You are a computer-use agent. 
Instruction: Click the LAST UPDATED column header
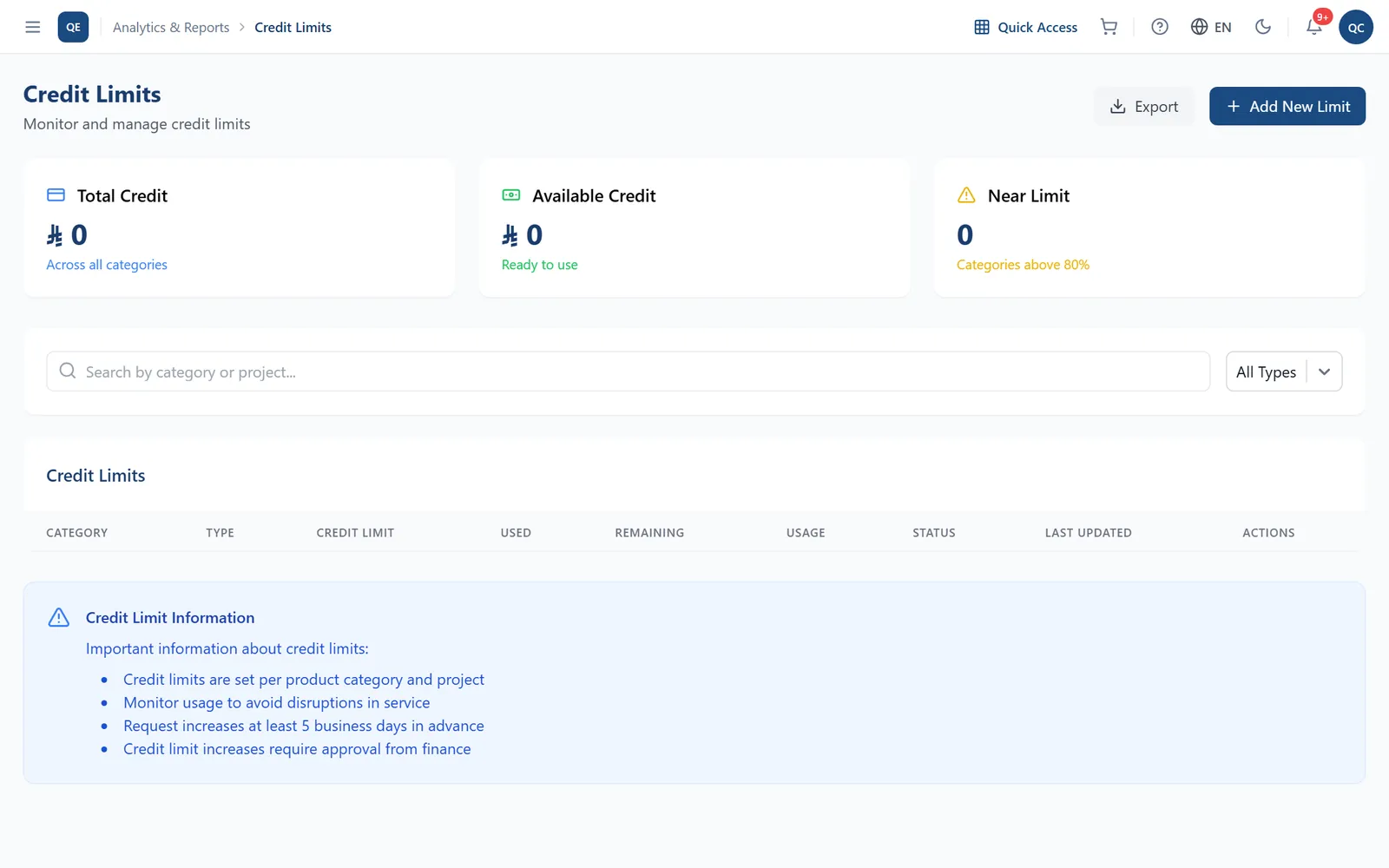click(x=1088, y=533)
